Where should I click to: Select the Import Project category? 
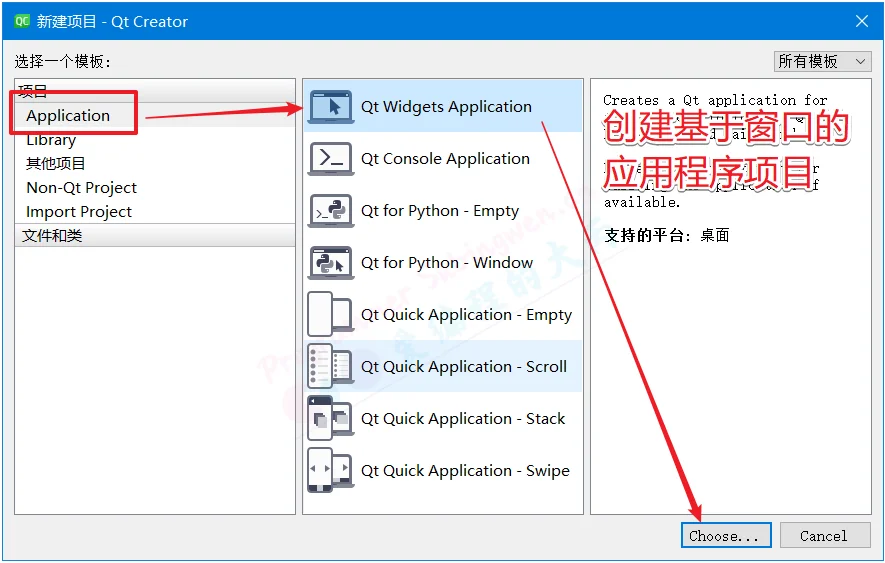79,212
